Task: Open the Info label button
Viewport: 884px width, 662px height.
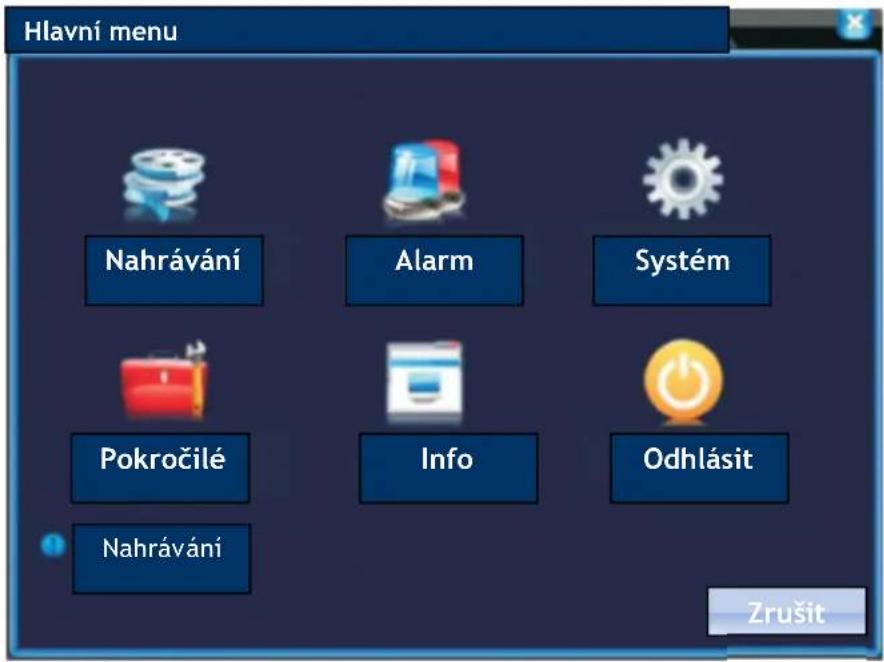Action: [448, 468]
